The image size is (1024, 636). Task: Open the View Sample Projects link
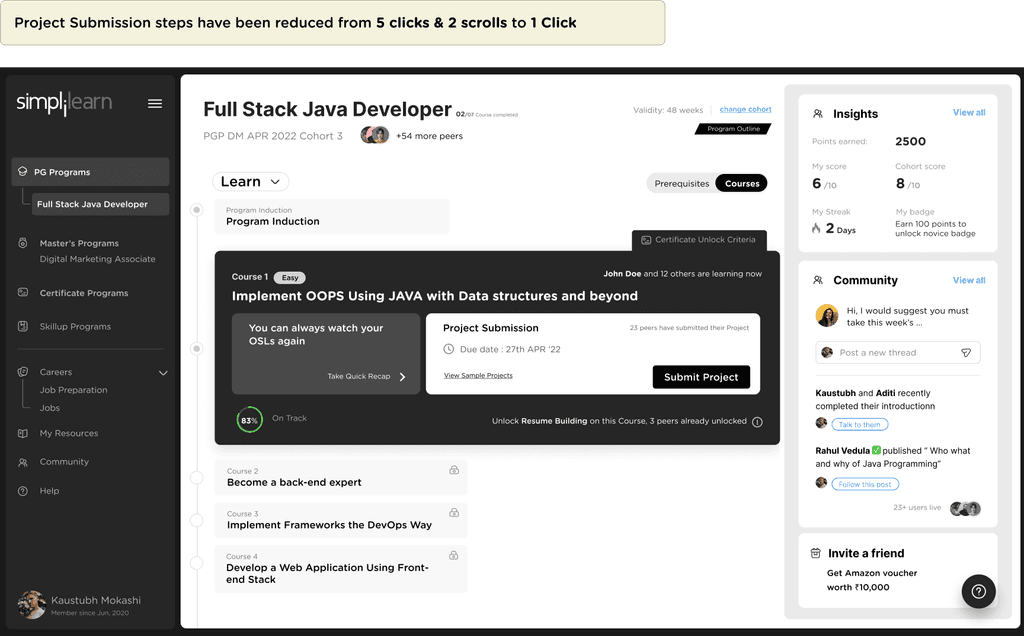click(x=478, y=375)
